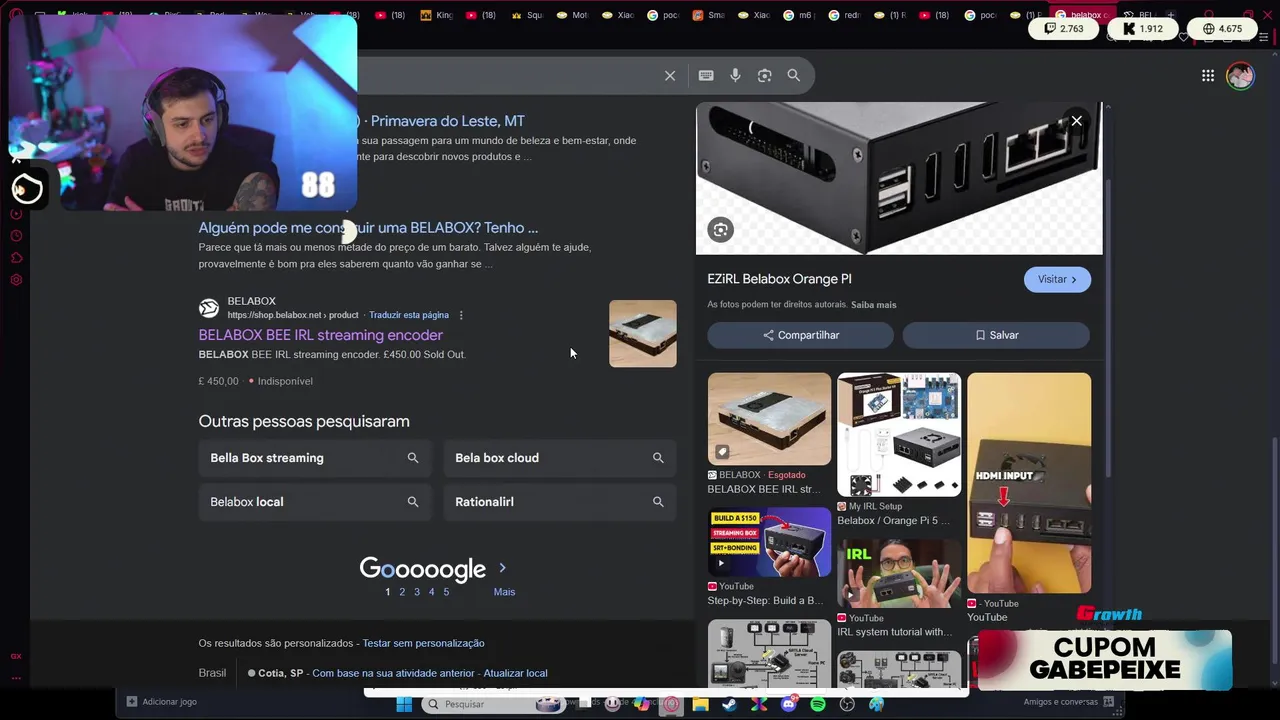Screen dimensions: 1280x720
Task: Open more options for BELABOX result
Action: pos(461,315)
